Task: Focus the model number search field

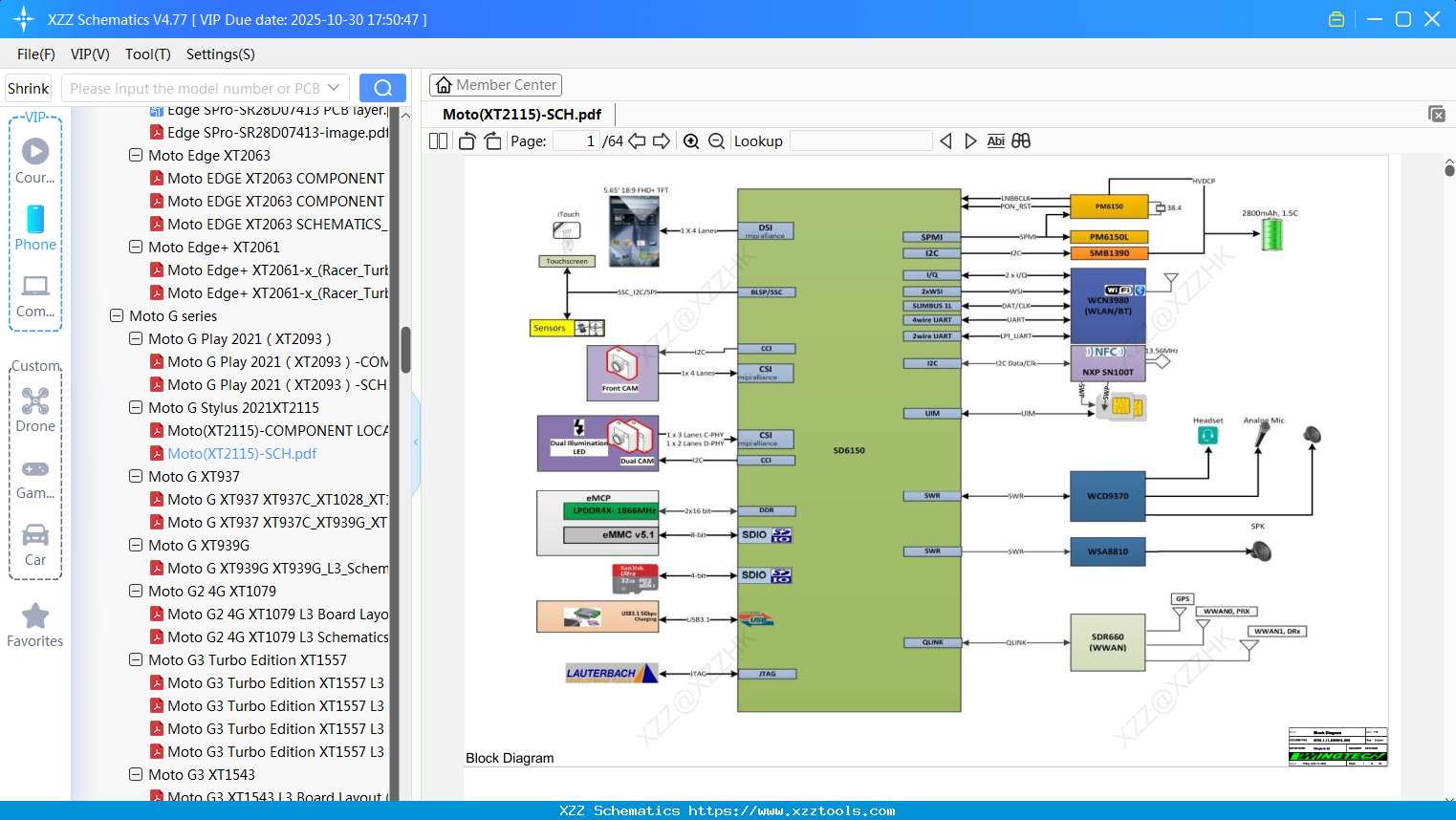Action: point(195,88)
